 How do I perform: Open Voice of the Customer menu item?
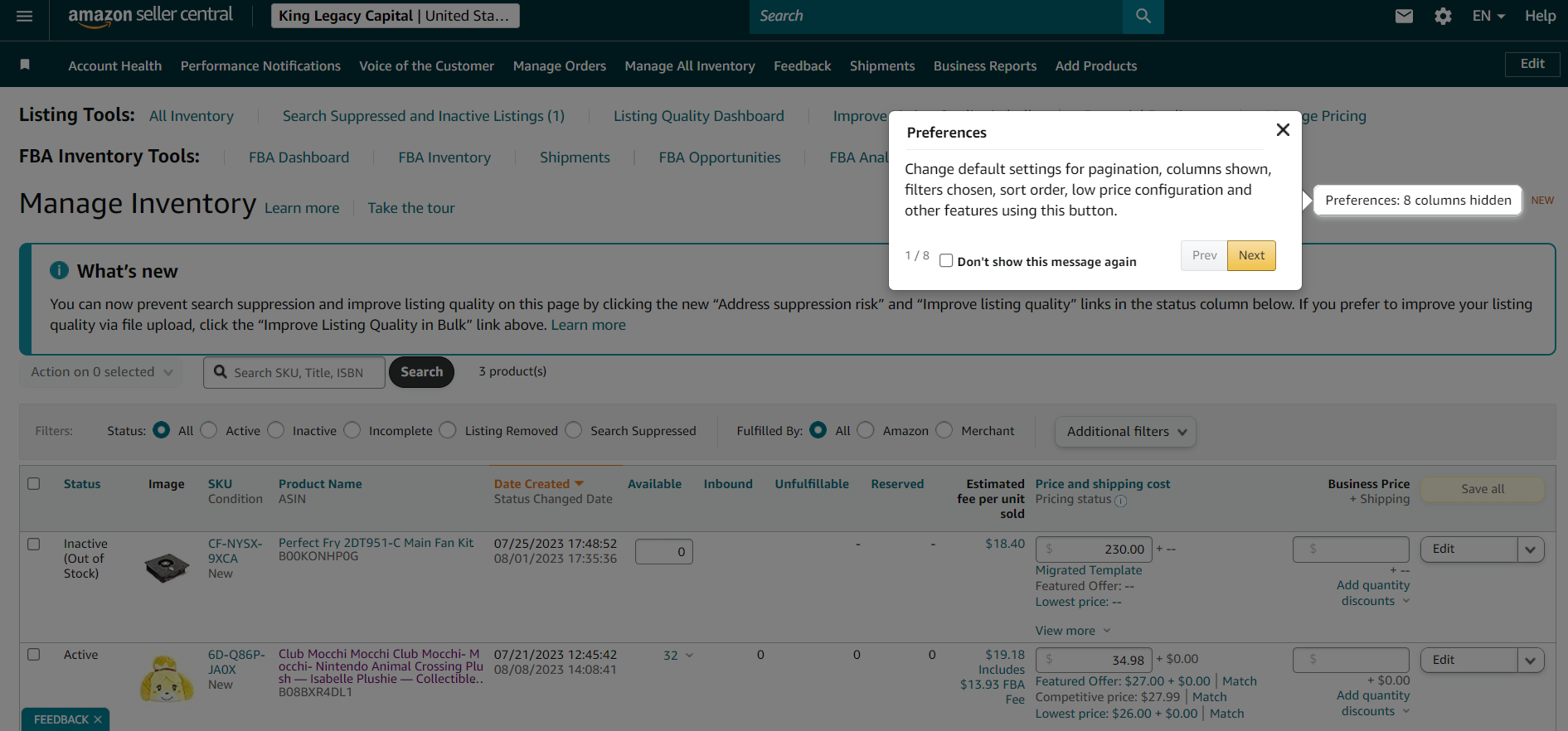pyautogui.click(x=426, y=65)
